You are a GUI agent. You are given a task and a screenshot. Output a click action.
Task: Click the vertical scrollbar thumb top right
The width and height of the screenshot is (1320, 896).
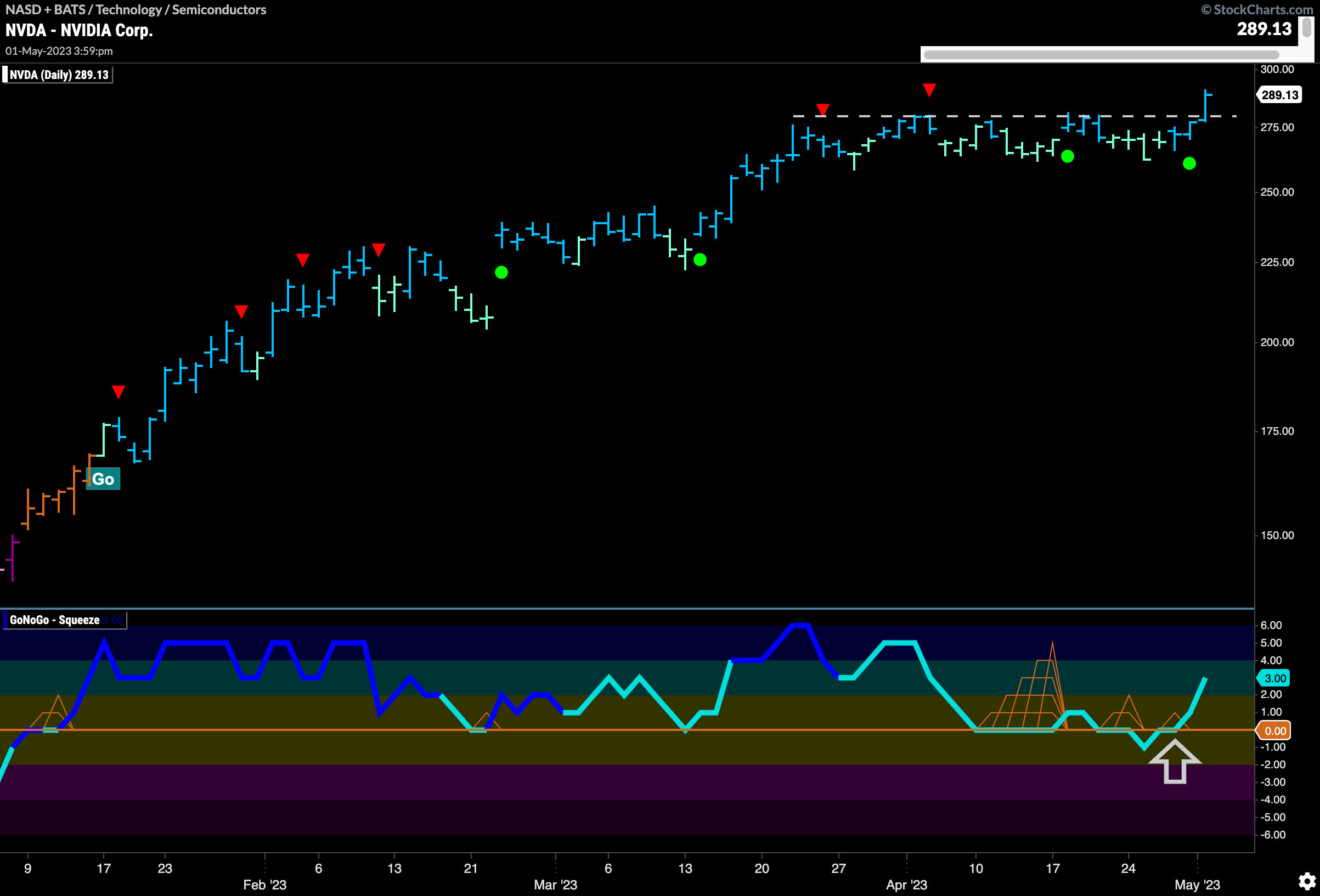(x=1306, y=27)
